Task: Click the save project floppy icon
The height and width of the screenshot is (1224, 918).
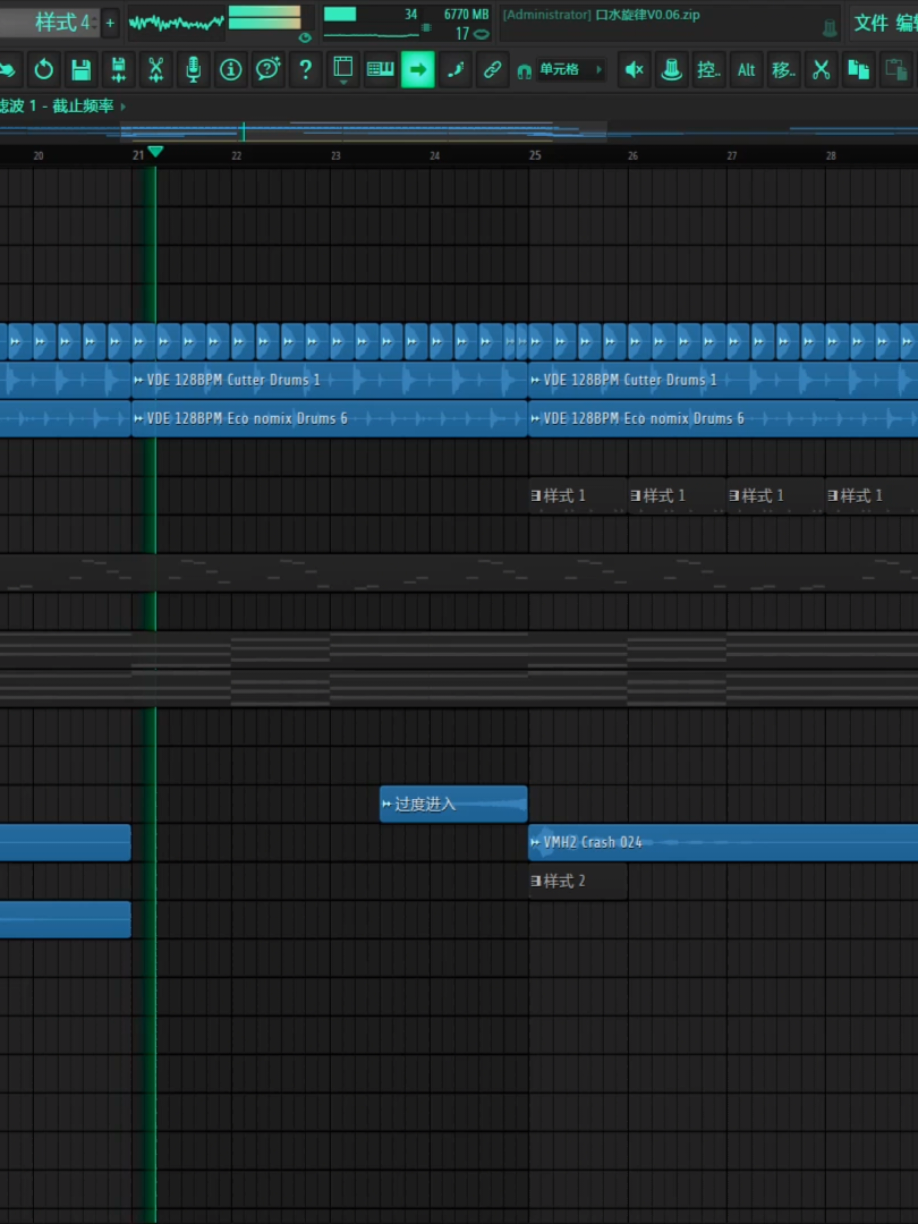Action: [x=81, y=69]
